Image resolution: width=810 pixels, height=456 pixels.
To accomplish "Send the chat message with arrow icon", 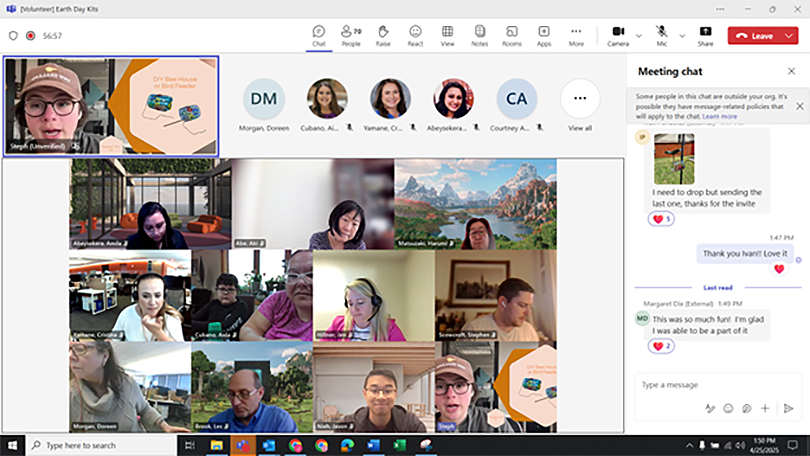I will [788, 408].
